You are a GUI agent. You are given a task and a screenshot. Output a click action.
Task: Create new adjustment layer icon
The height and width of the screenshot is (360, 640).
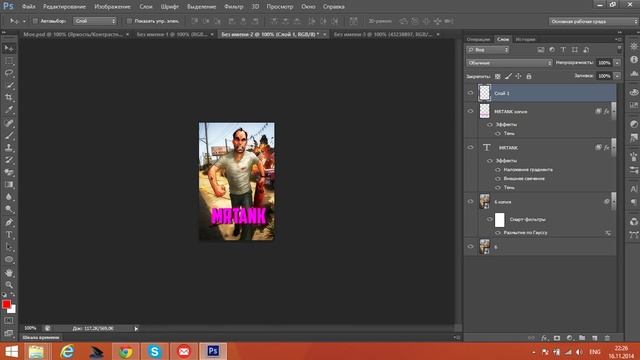tap(570, 338)
